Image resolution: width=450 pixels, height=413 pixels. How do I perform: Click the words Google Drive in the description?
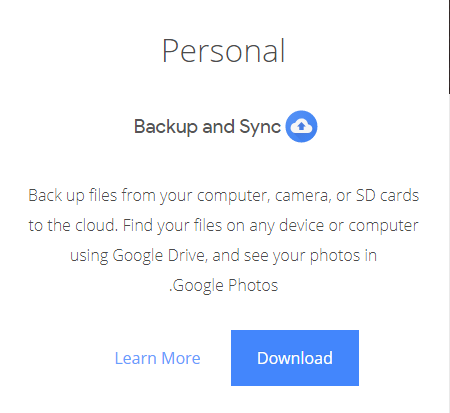coord(159,256)
